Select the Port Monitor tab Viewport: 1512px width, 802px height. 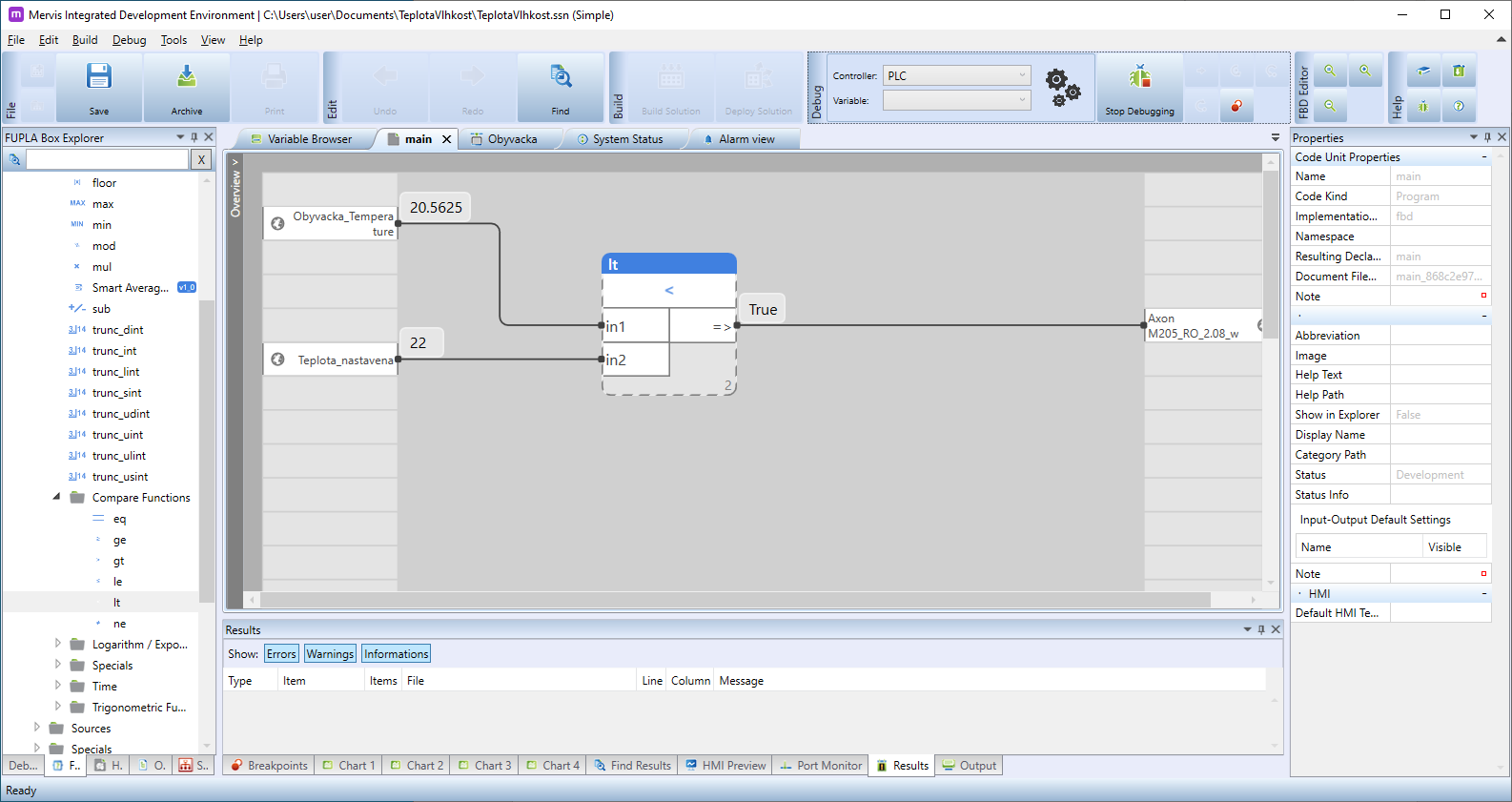[x=821, y=766]
